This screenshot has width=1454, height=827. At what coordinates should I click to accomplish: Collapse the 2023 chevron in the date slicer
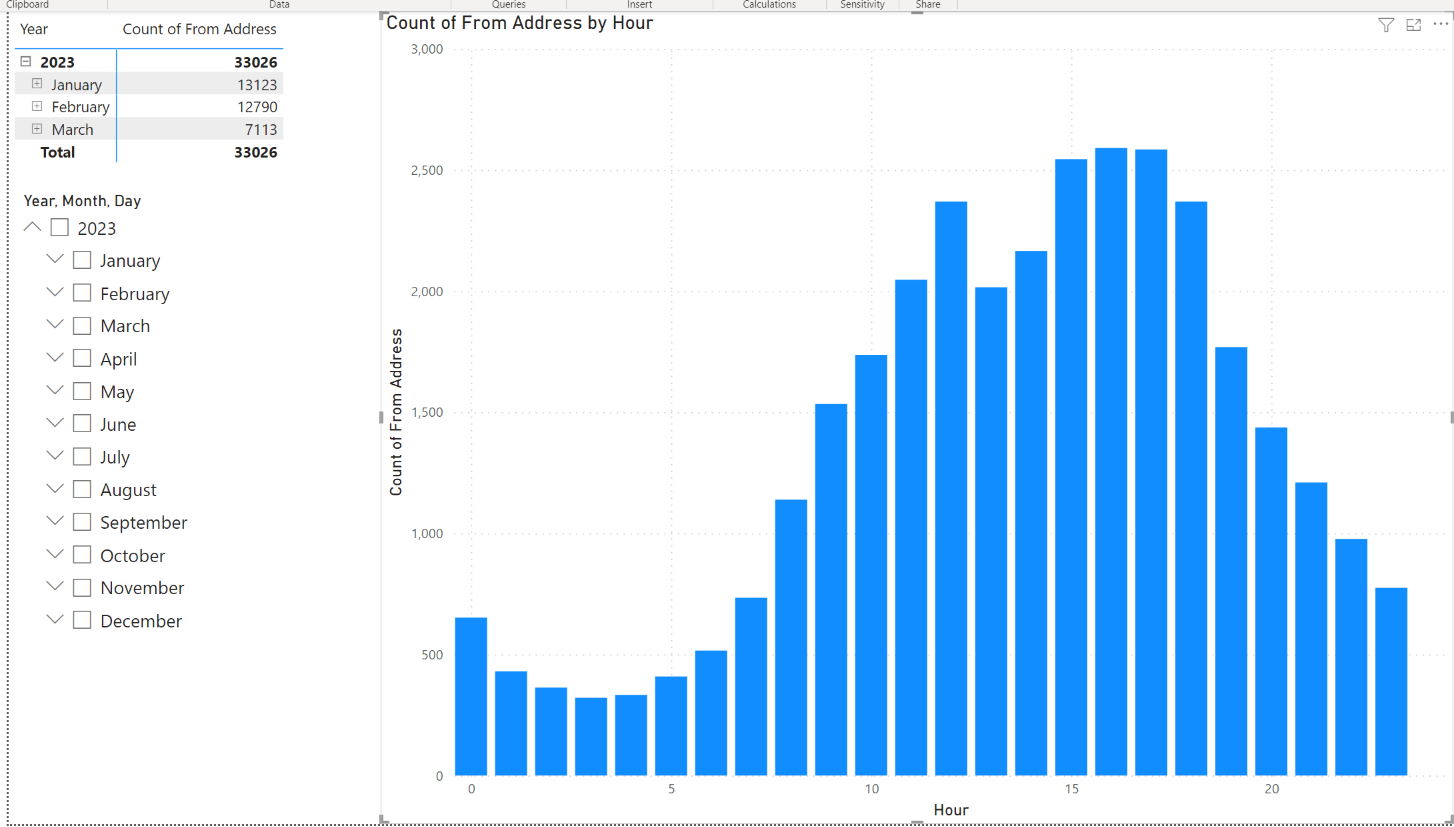pyautogui.click(x=32, y=227)
